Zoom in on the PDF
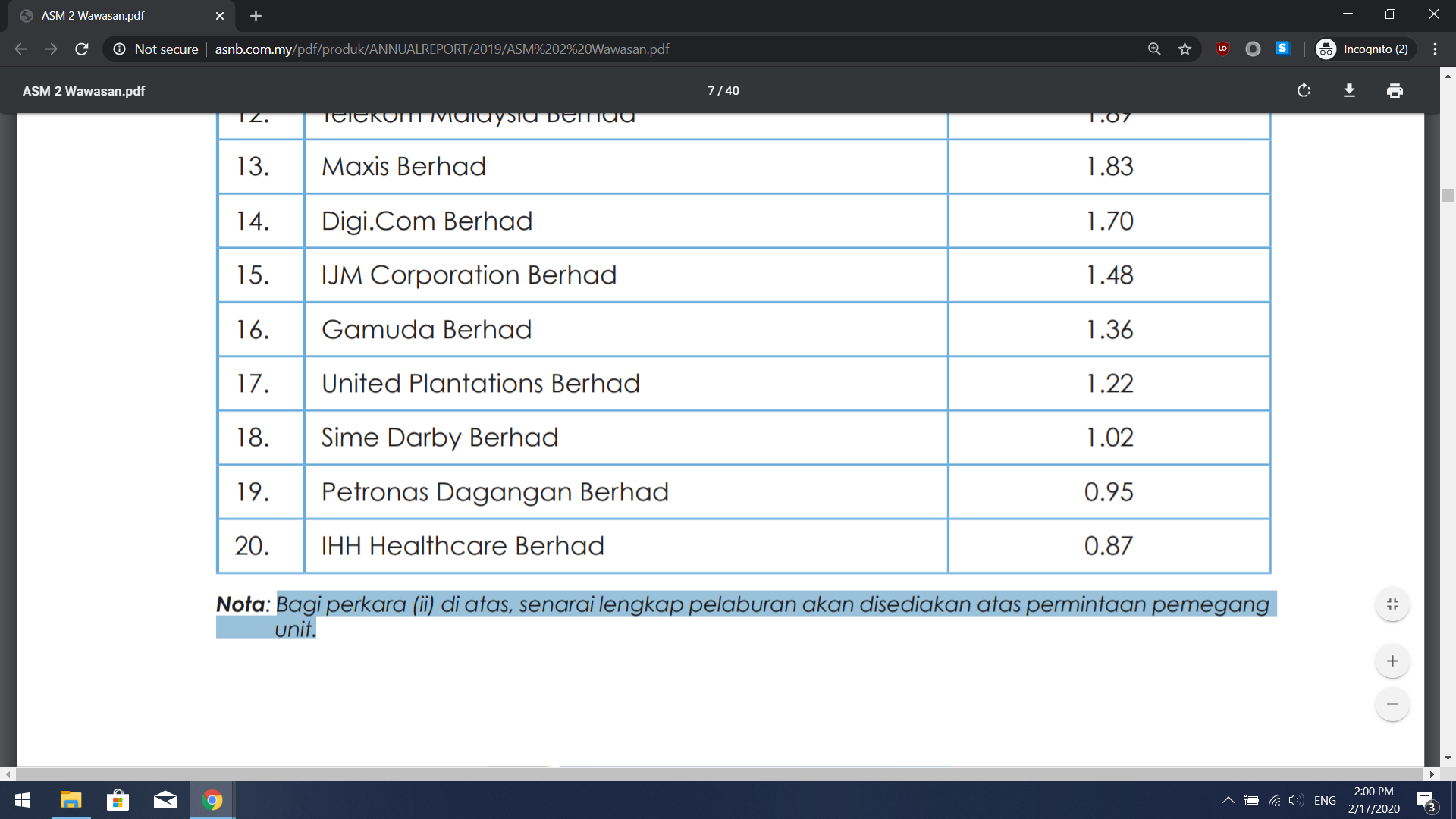Viewport: 1456px width, 819px height. [1392, 661]
